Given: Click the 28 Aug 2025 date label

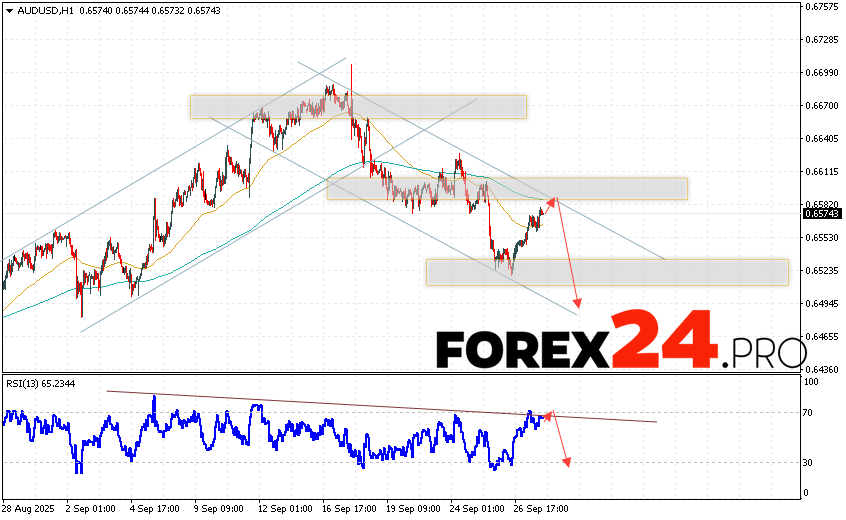Looking at the screenshot, I should pos(30,508).
